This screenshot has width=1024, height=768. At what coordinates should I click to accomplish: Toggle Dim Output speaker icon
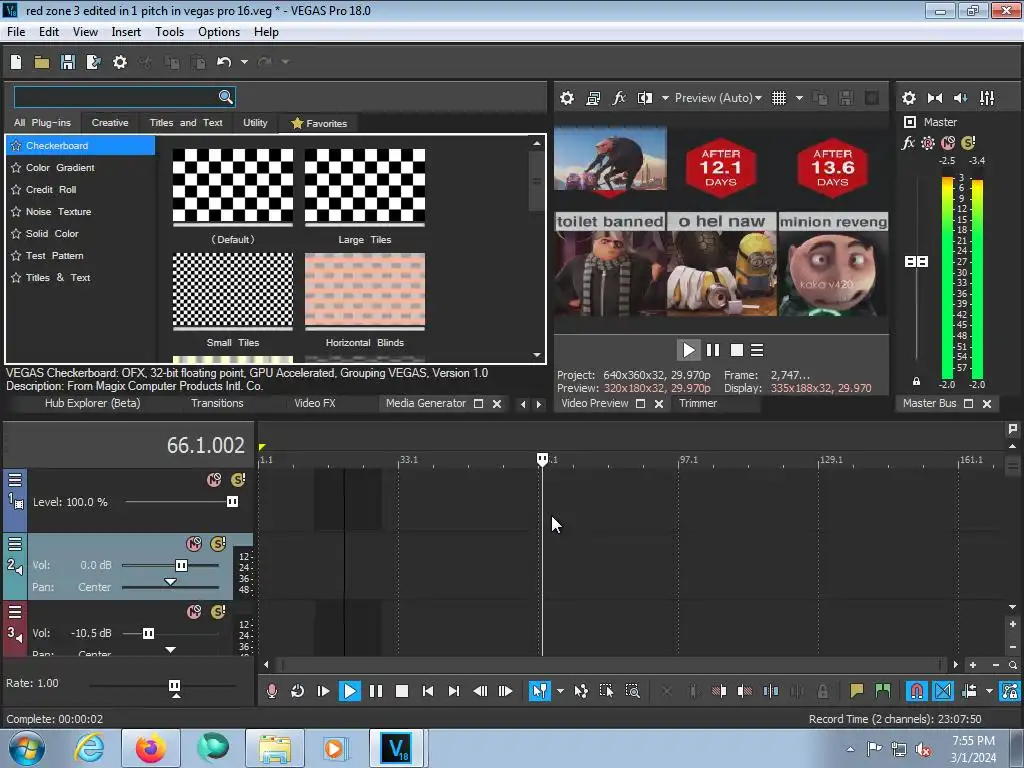(x=961, y=98)
